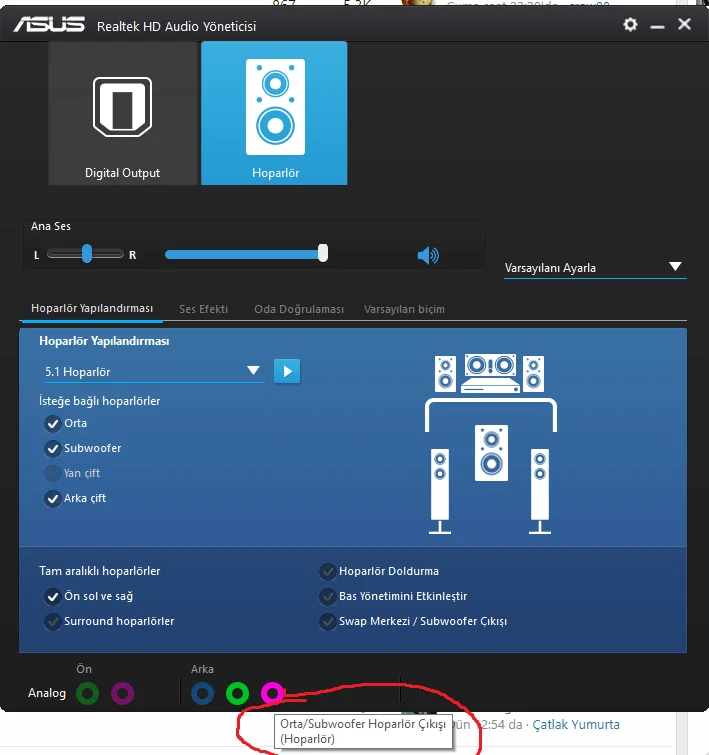Click the İsteğe bağlı hoparlörler heading
This screenshot has height=755, width=709.
99,401
